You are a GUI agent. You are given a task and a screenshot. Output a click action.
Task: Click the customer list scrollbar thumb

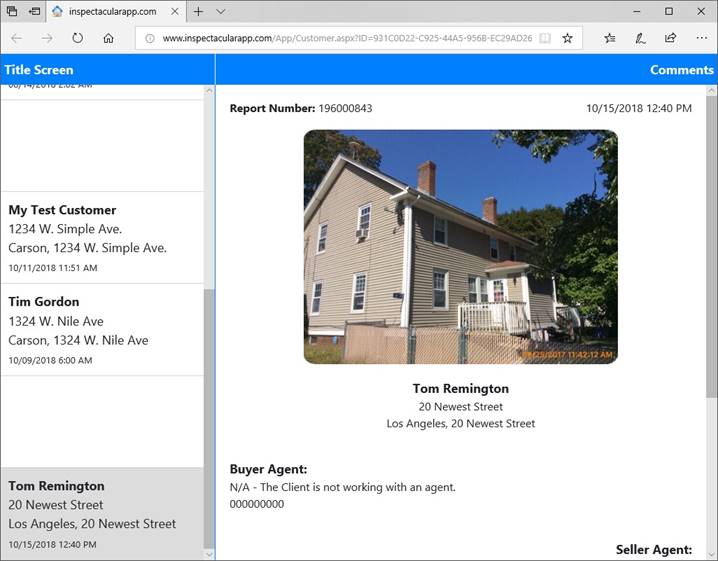[x=209, y=418]
